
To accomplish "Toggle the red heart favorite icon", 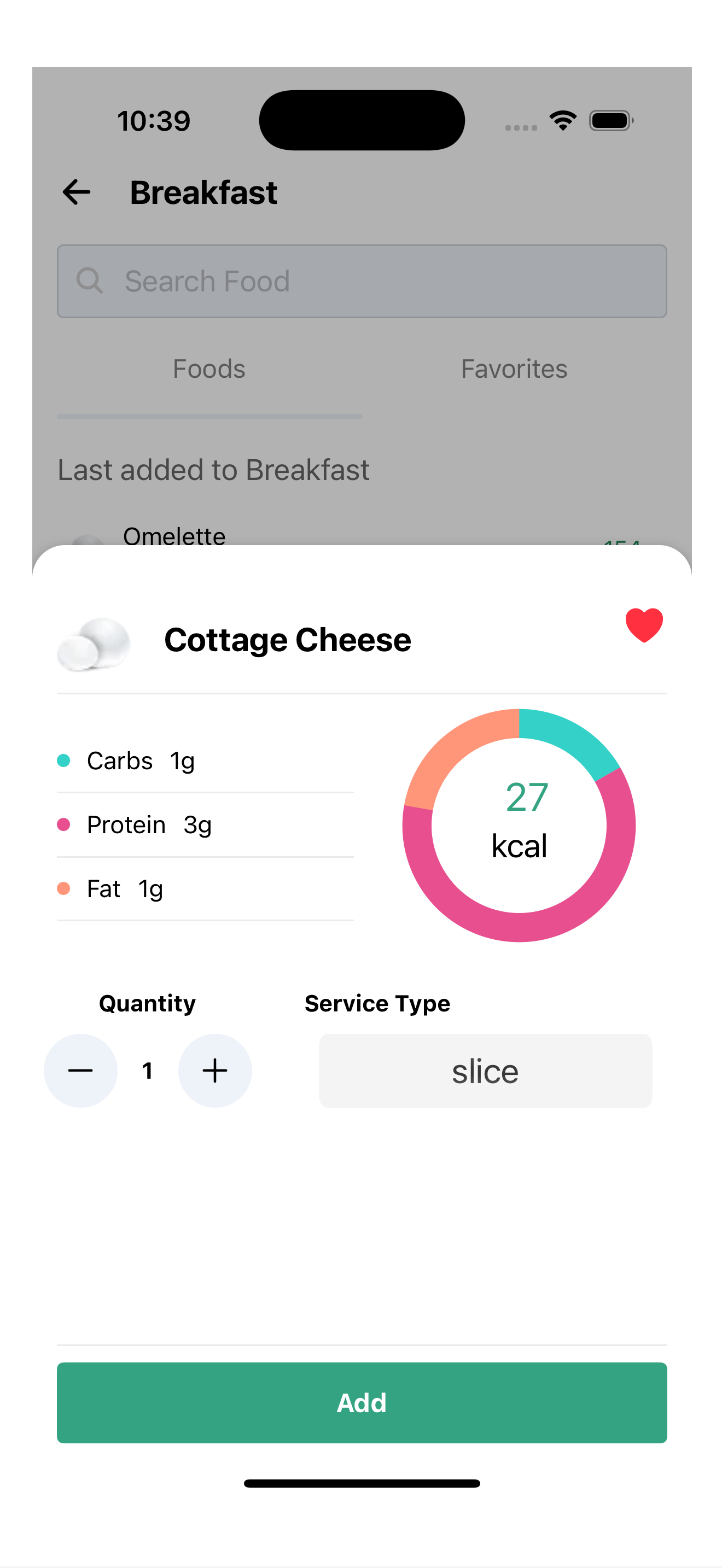I will pyautogui.click(x=643, y=625).
